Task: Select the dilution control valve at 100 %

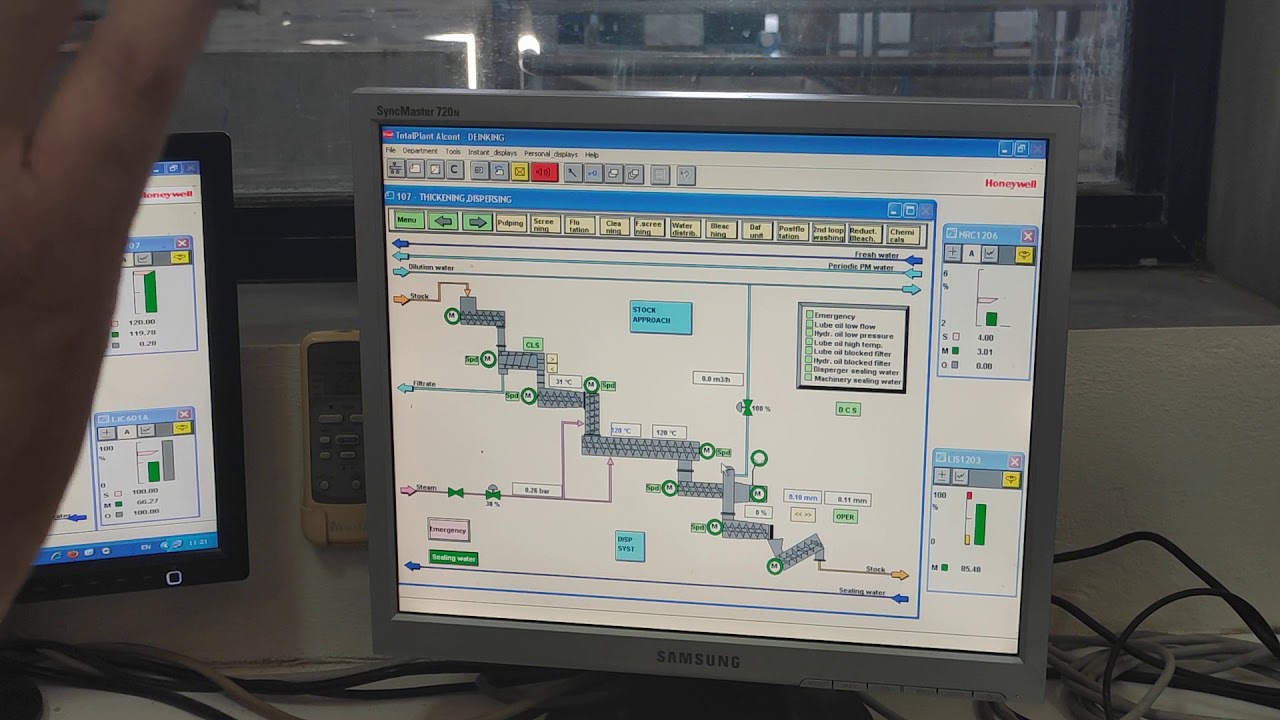Action: [746, 407]
